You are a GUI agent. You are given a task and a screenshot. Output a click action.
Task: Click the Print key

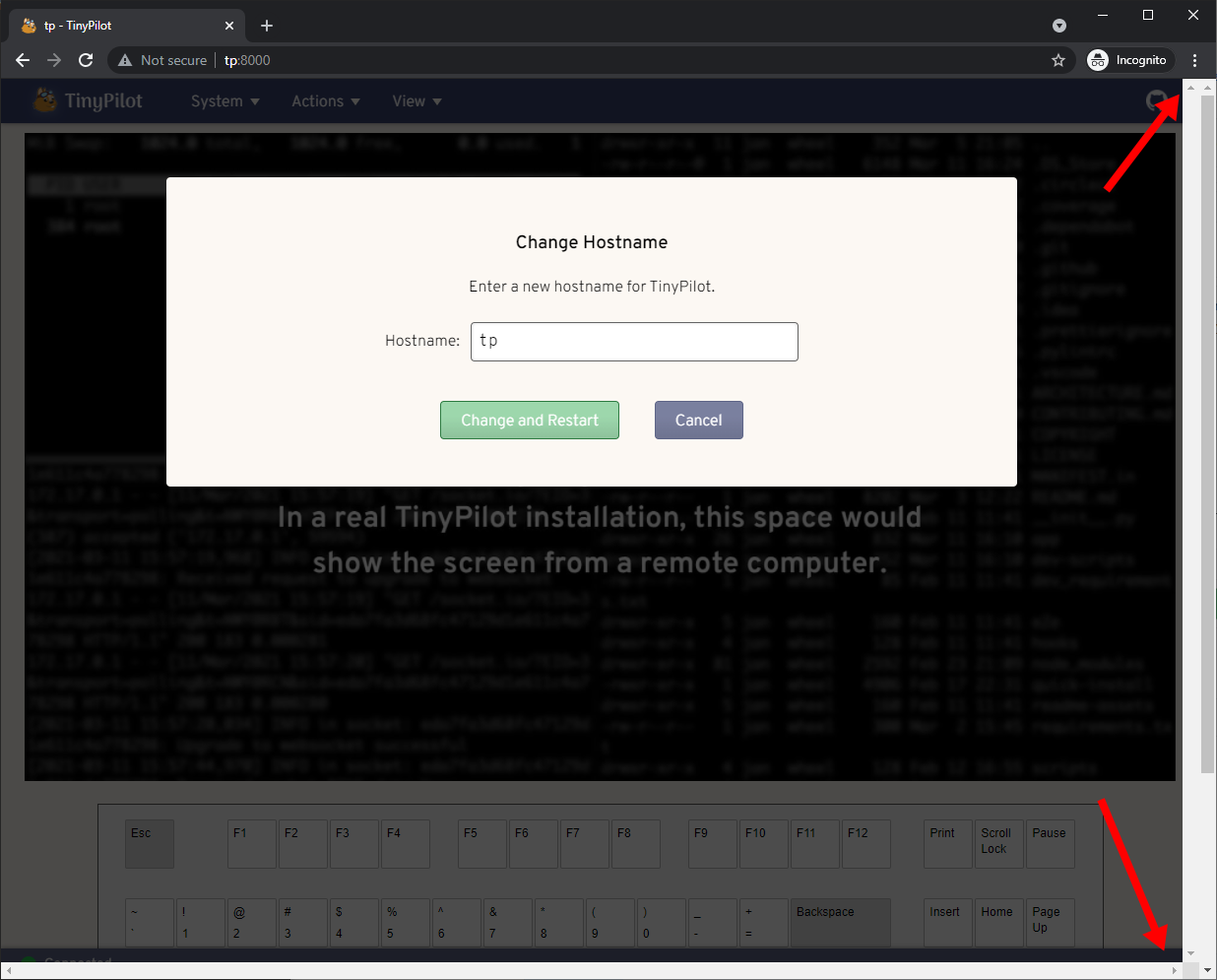(948, 844)
